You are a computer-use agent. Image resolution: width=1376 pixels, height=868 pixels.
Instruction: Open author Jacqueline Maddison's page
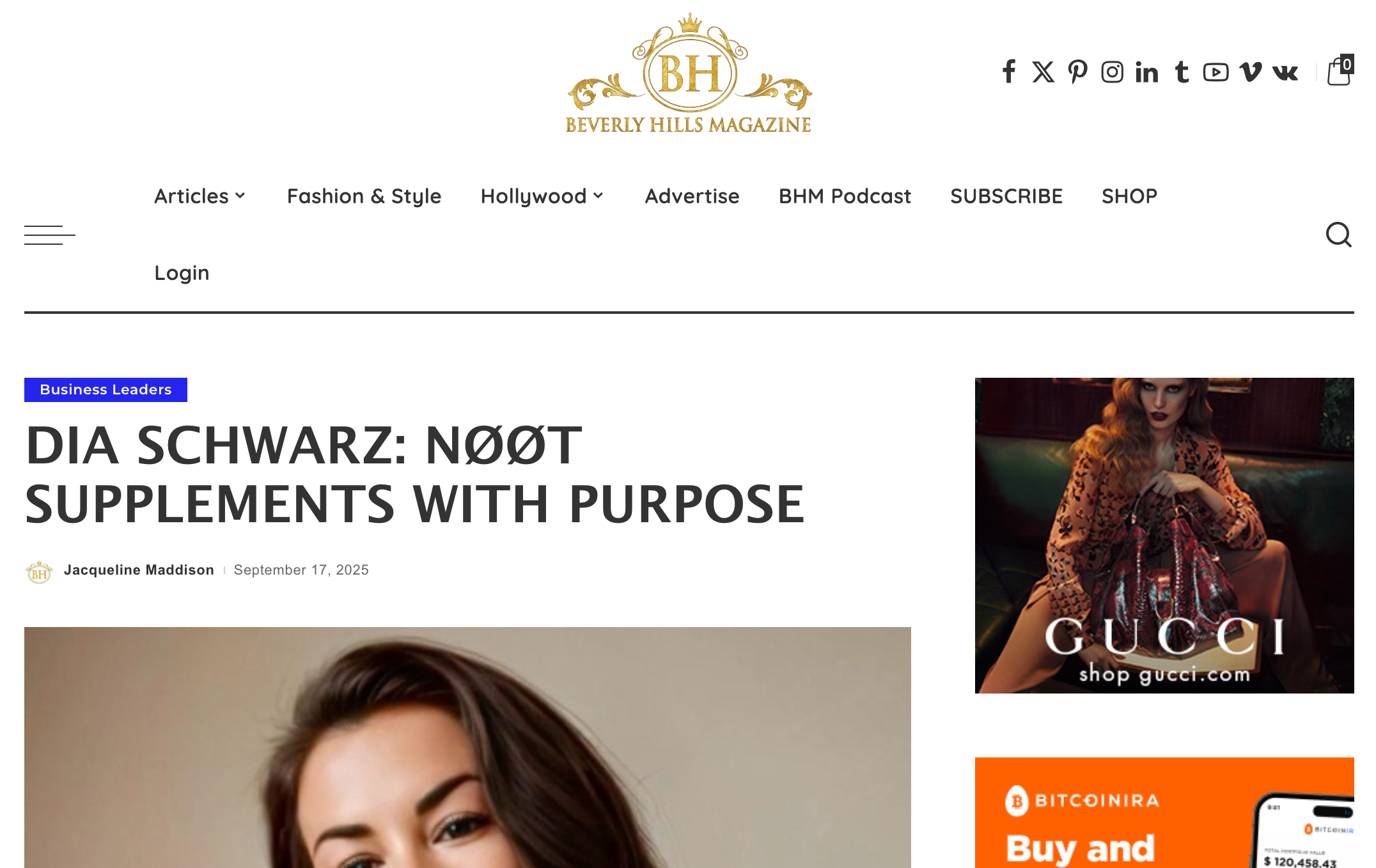coord(139,570)
